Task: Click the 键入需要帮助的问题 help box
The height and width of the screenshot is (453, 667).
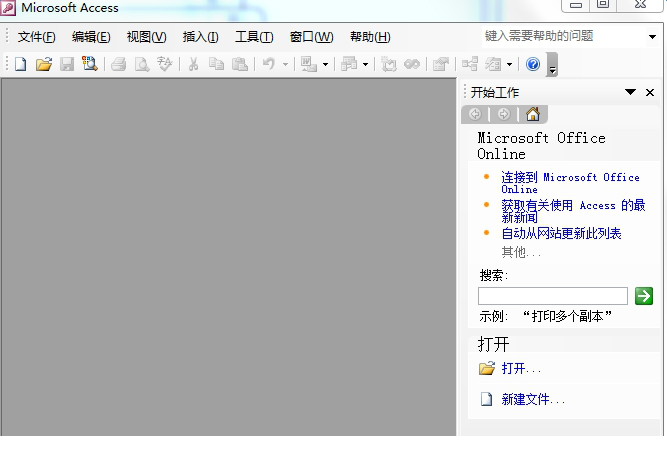Action: [565, 36]
